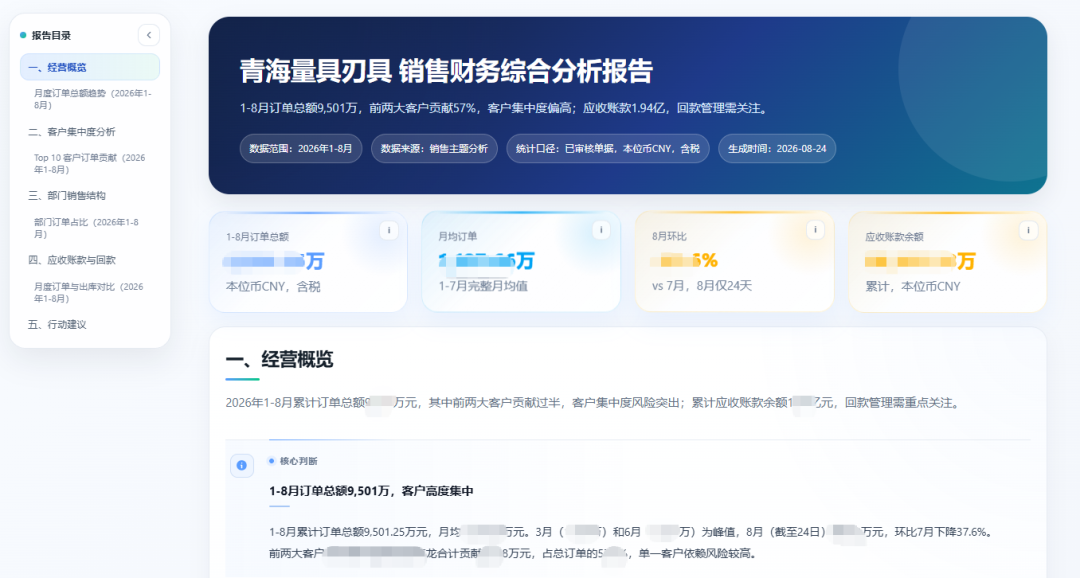Jump to 二、客户集中度分析 section
The image size is (1080, 578).
pos(72,132)
